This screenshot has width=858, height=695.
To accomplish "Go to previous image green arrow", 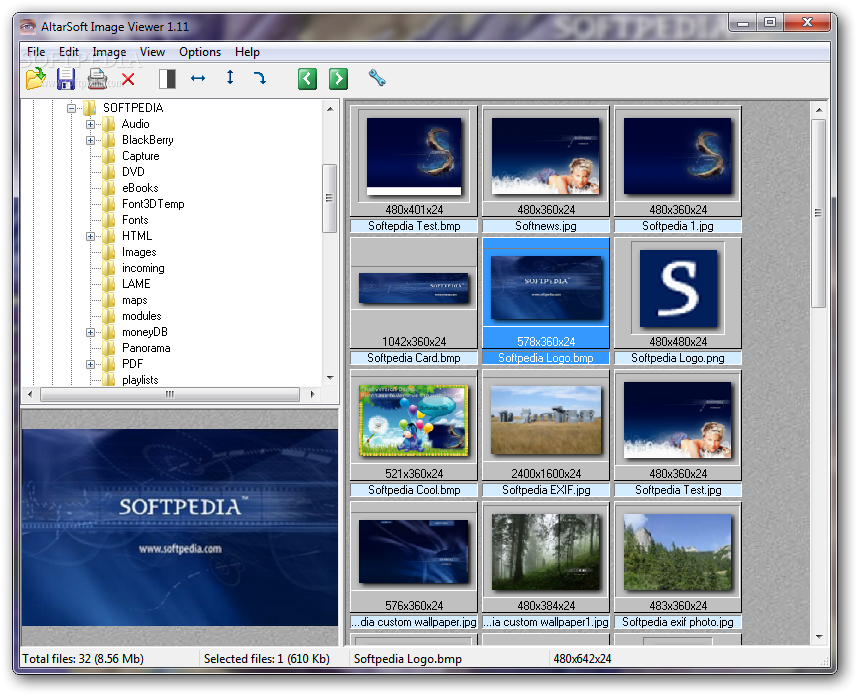I will 308,79.
